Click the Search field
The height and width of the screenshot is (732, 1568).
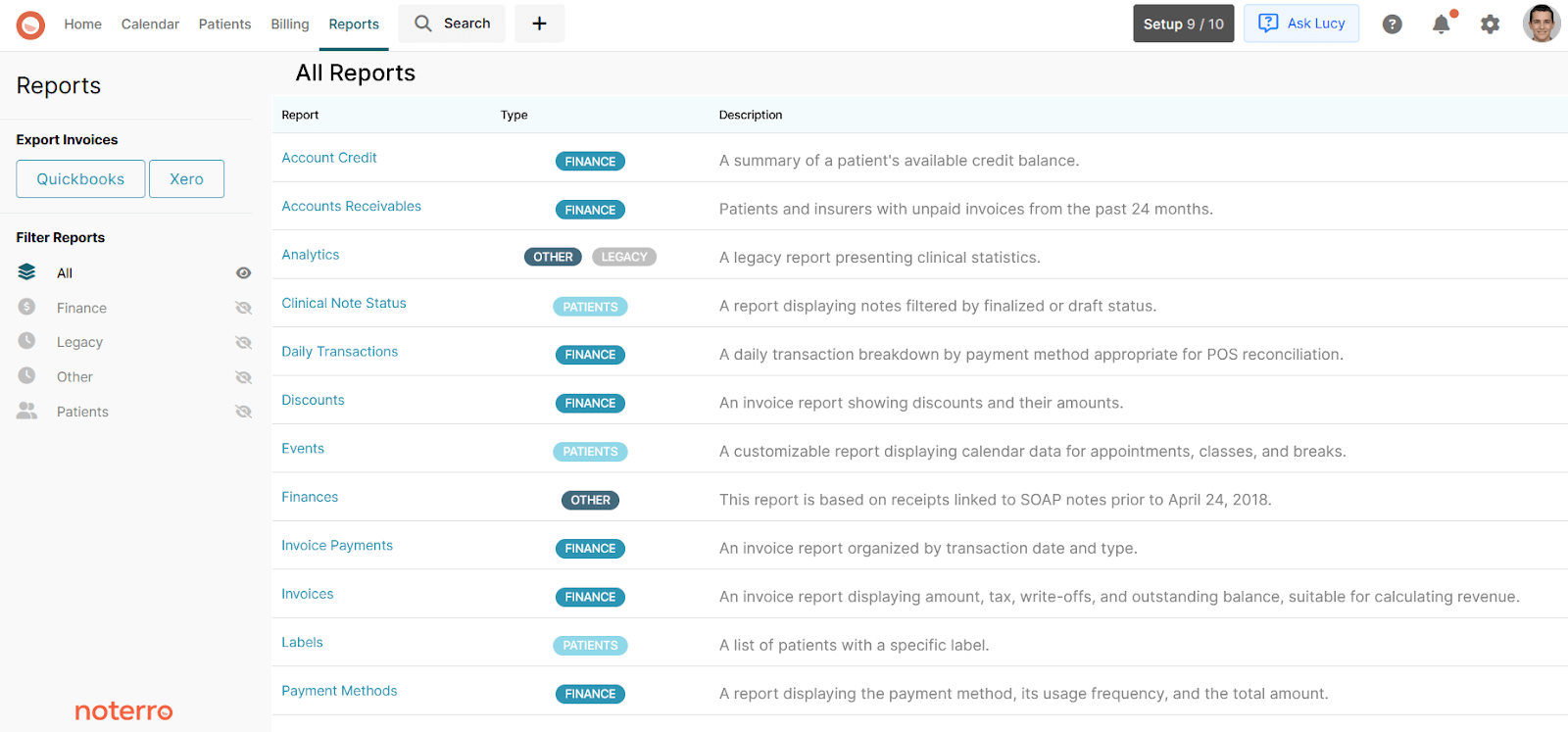(452, 24)
